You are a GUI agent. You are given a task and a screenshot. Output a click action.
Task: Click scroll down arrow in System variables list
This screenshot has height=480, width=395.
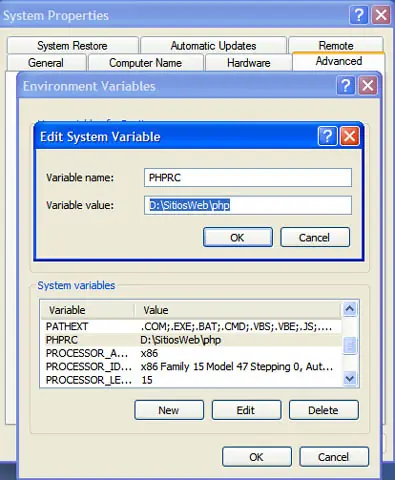pyautogui.click(x=350, y=379)
